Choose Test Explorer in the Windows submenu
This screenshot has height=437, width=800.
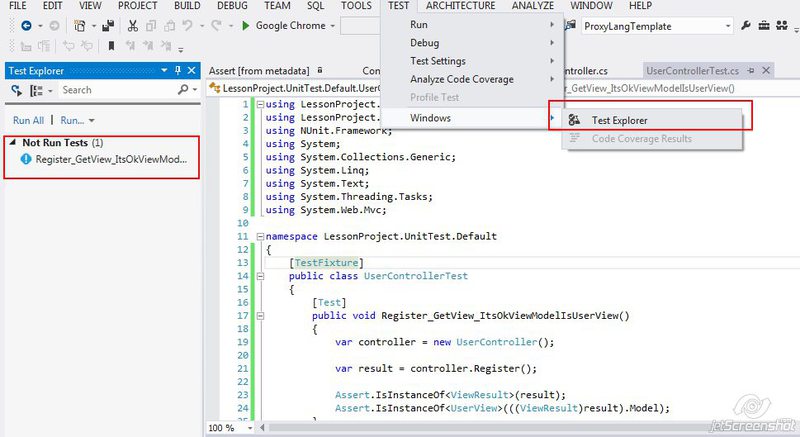(653, 120)
